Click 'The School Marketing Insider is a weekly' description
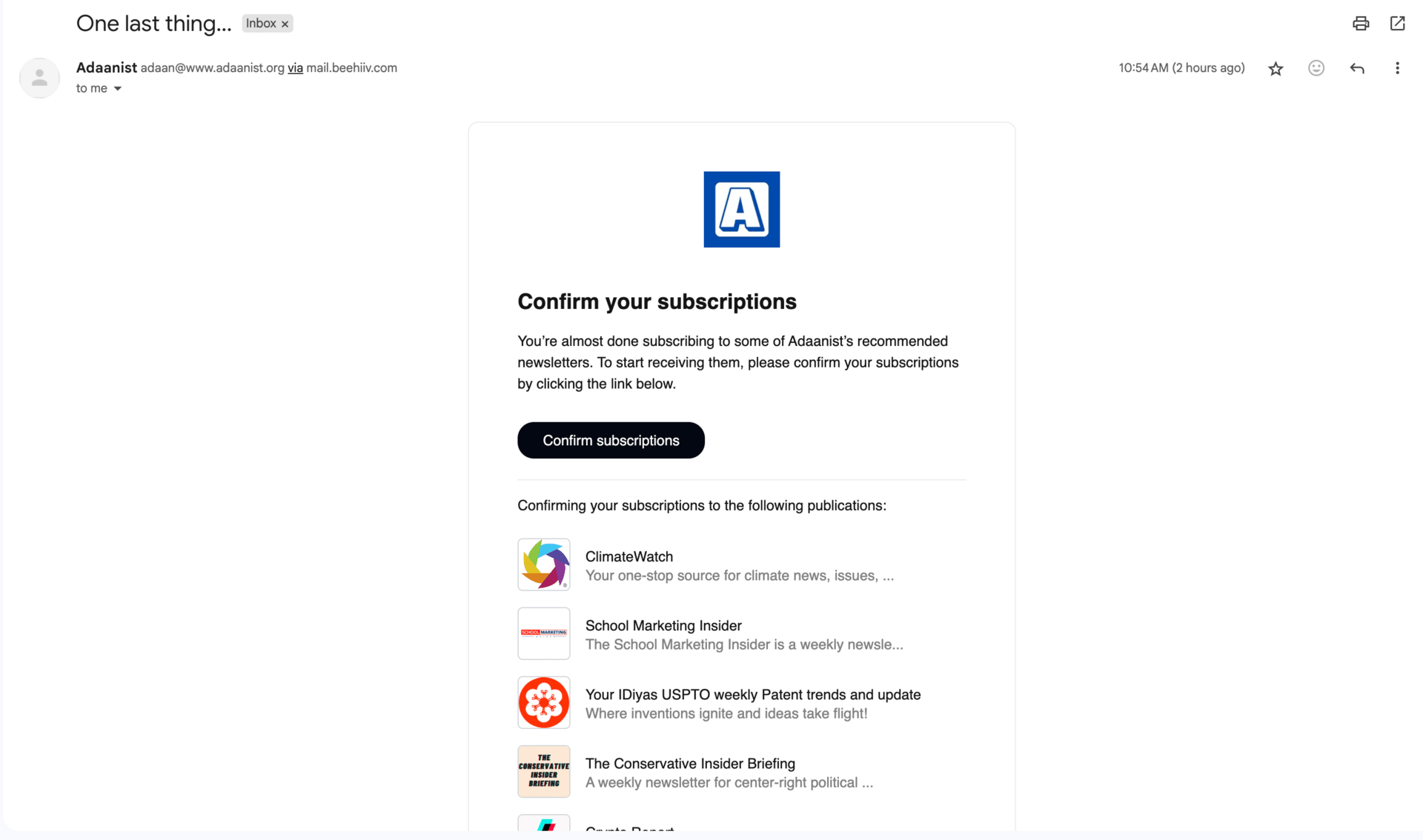 click(744, 644)
